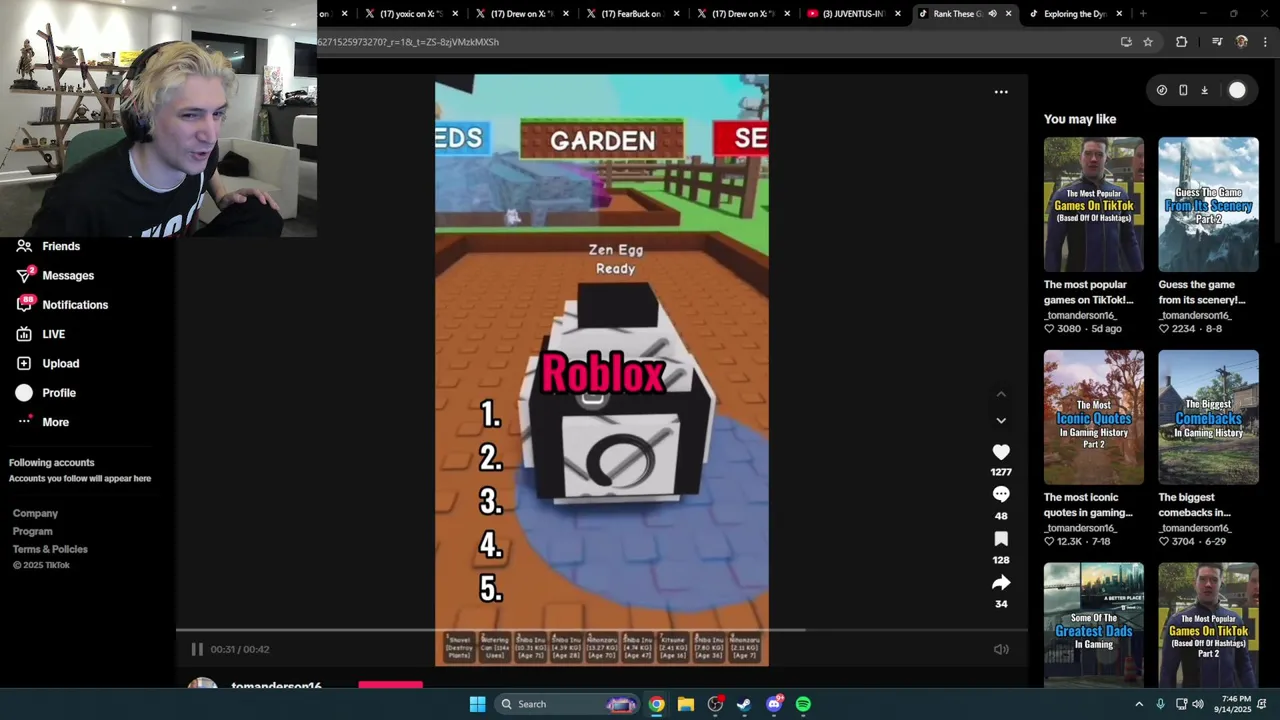This screenshot has height=720, width=1280.
Task: Open Discord from the taskbar
Action: [x=774, y=704]
